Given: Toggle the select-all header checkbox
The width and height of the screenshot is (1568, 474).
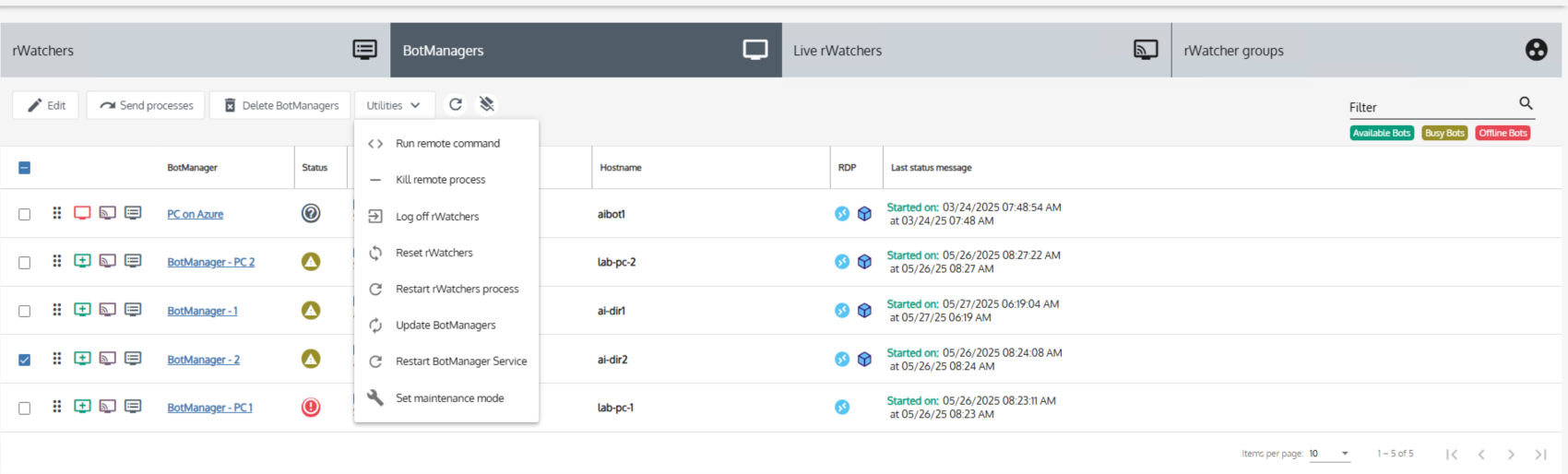Looking at the screenshot, I should point(25,168).
